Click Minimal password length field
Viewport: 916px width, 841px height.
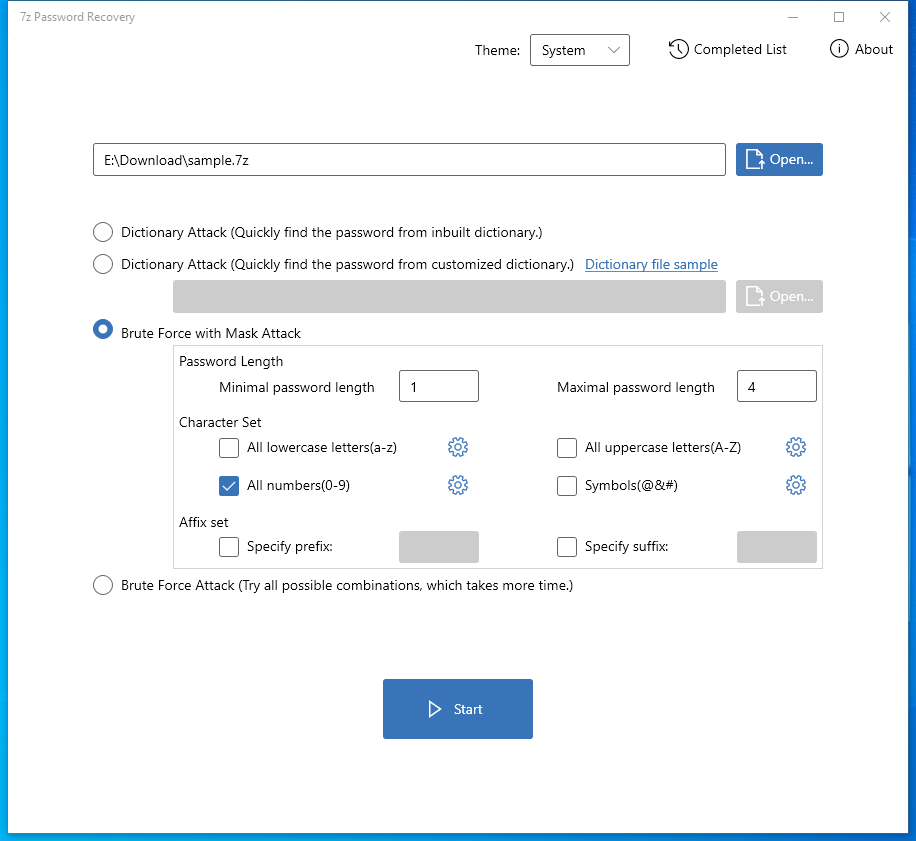coord(439,386)
